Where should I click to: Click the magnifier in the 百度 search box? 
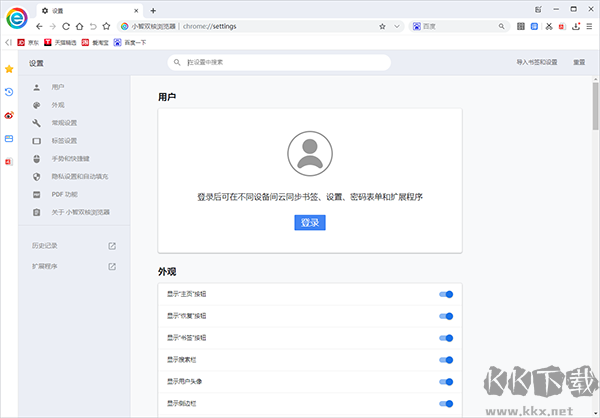tap(501, 26)
